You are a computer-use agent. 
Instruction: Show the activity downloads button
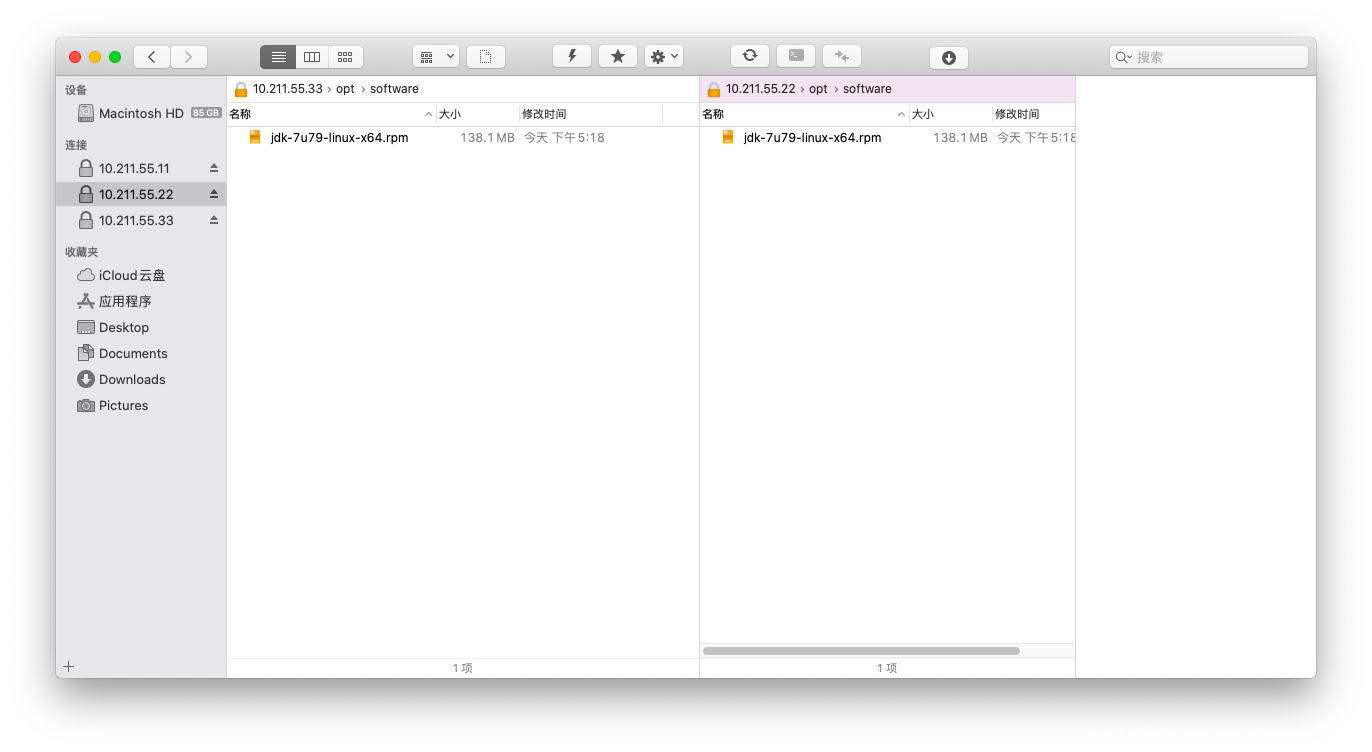[949, 58]
